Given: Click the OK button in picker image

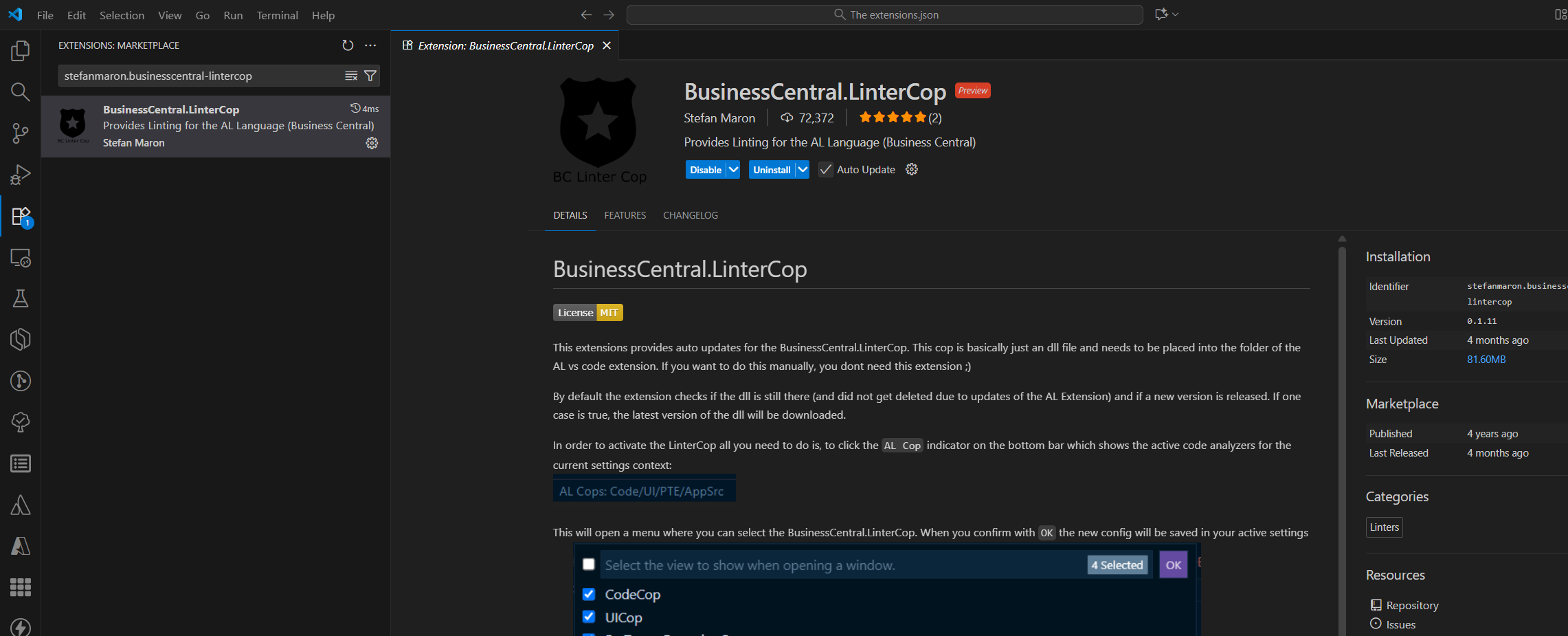Looking at the screenshot, I should click(1174, 565).
